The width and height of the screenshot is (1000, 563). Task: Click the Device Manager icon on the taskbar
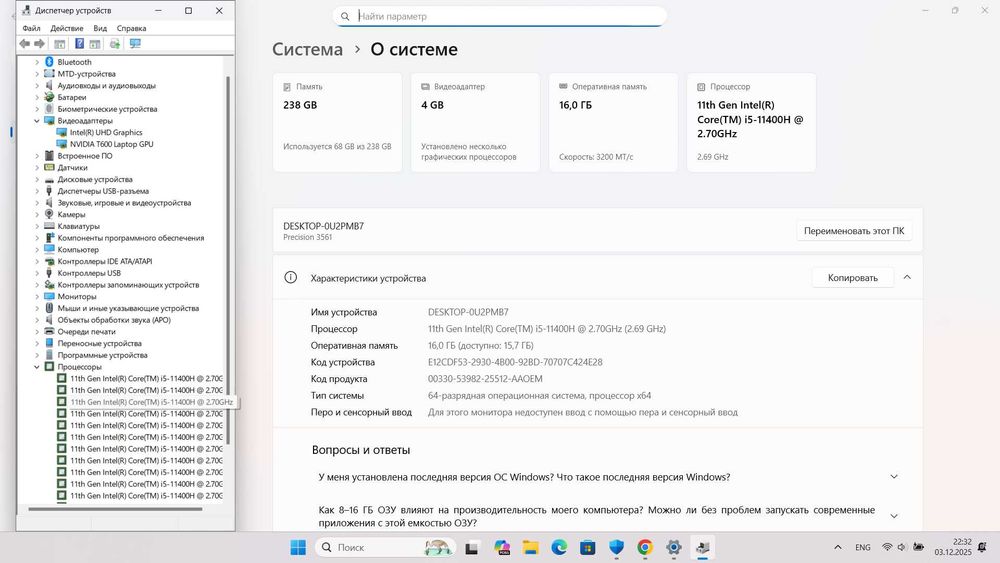tap(703, 547)
